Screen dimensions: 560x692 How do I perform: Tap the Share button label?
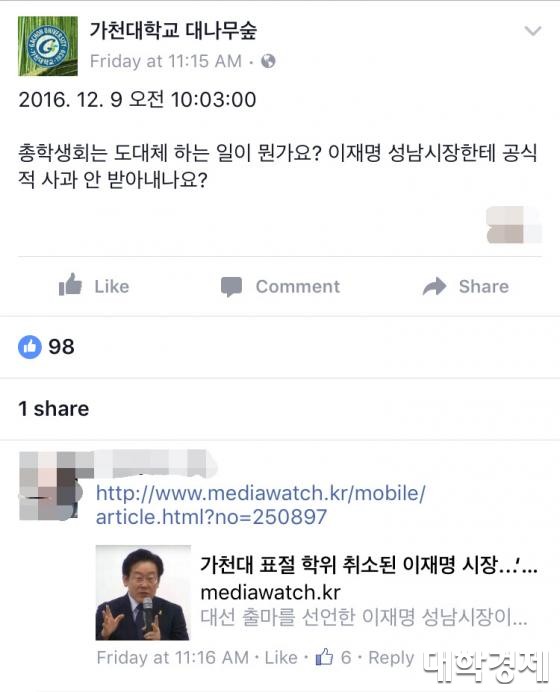click(x=484, y=286)
